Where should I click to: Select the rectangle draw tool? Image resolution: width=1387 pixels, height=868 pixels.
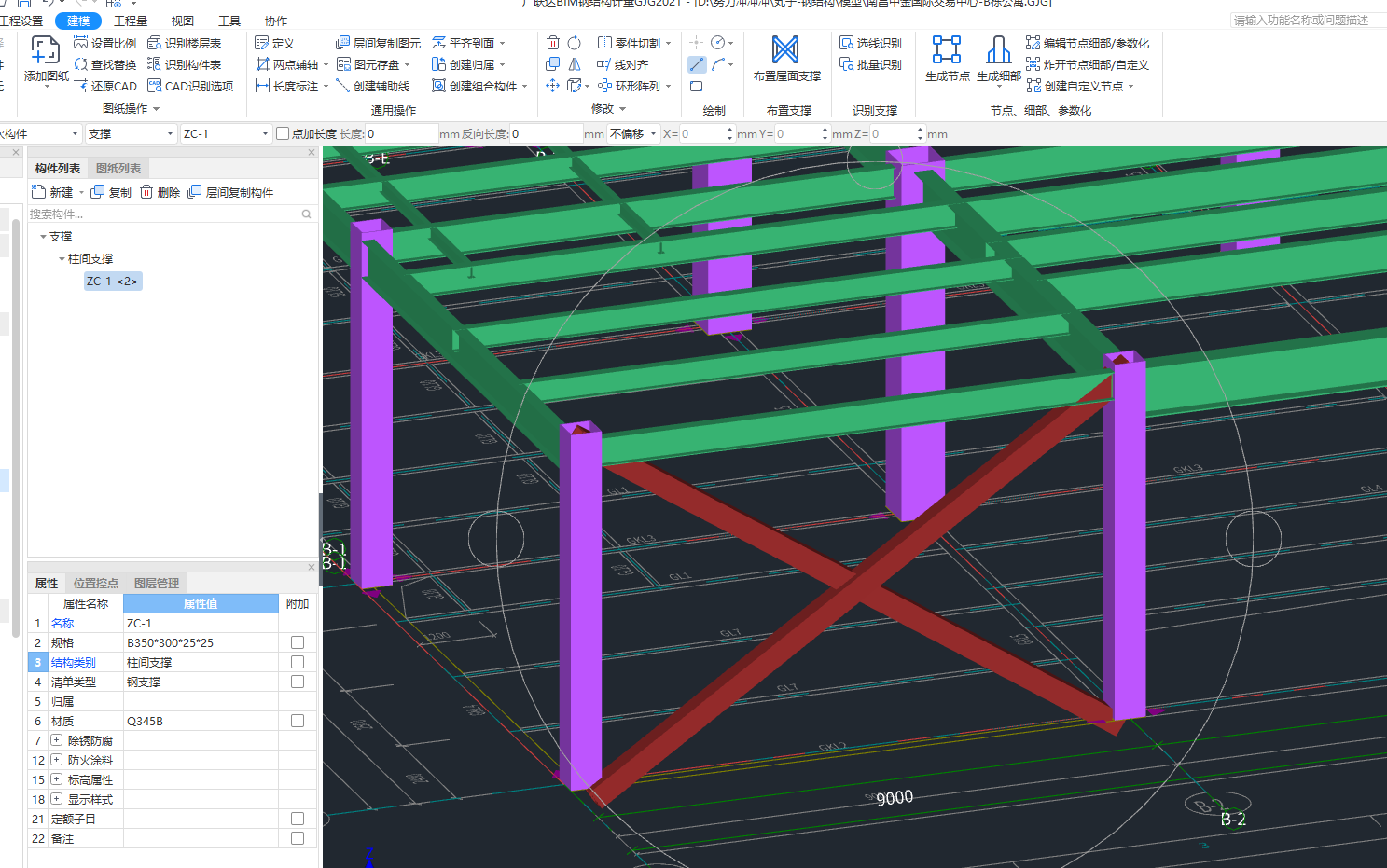click(x=697, y=86)
